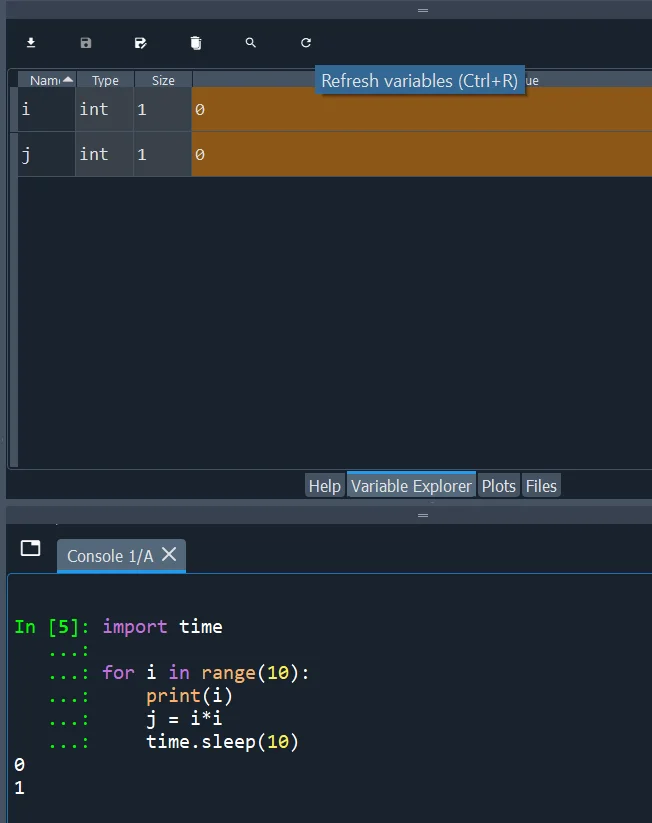Switch to the Help tab
652x823 pixels.
(x=325, y=486)
